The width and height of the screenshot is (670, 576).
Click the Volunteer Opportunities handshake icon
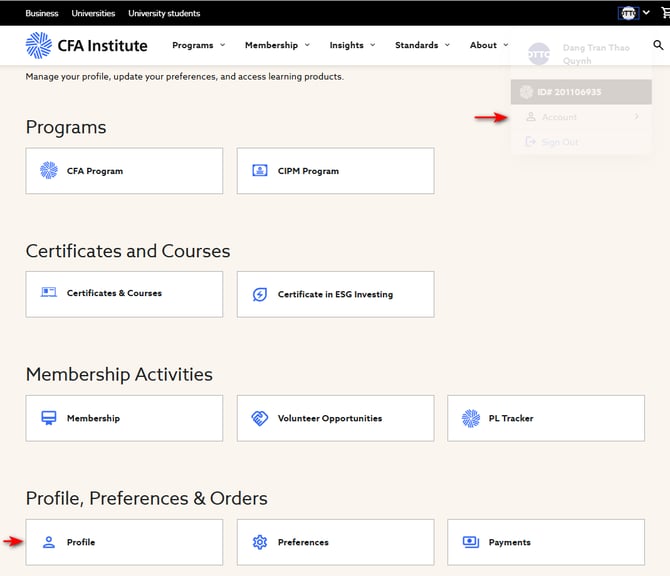260,418
